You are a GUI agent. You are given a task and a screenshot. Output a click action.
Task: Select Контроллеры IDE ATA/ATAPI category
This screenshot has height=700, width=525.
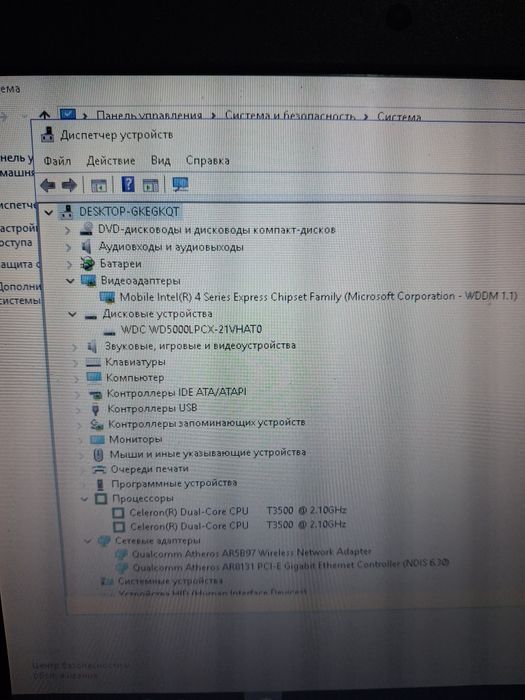176,393
